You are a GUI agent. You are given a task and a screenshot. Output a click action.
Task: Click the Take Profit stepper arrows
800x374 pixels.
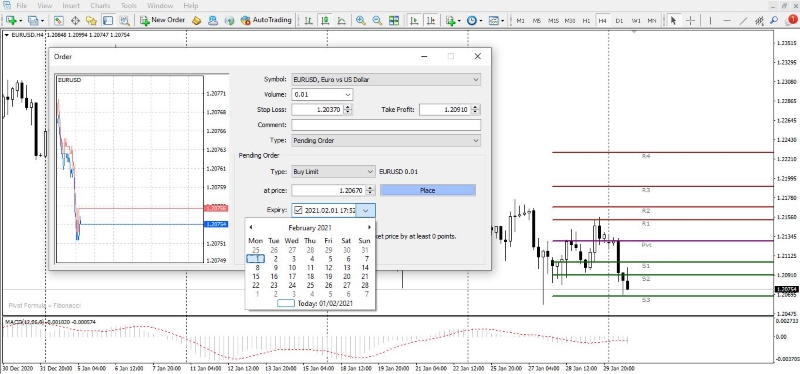coord(476,110)
